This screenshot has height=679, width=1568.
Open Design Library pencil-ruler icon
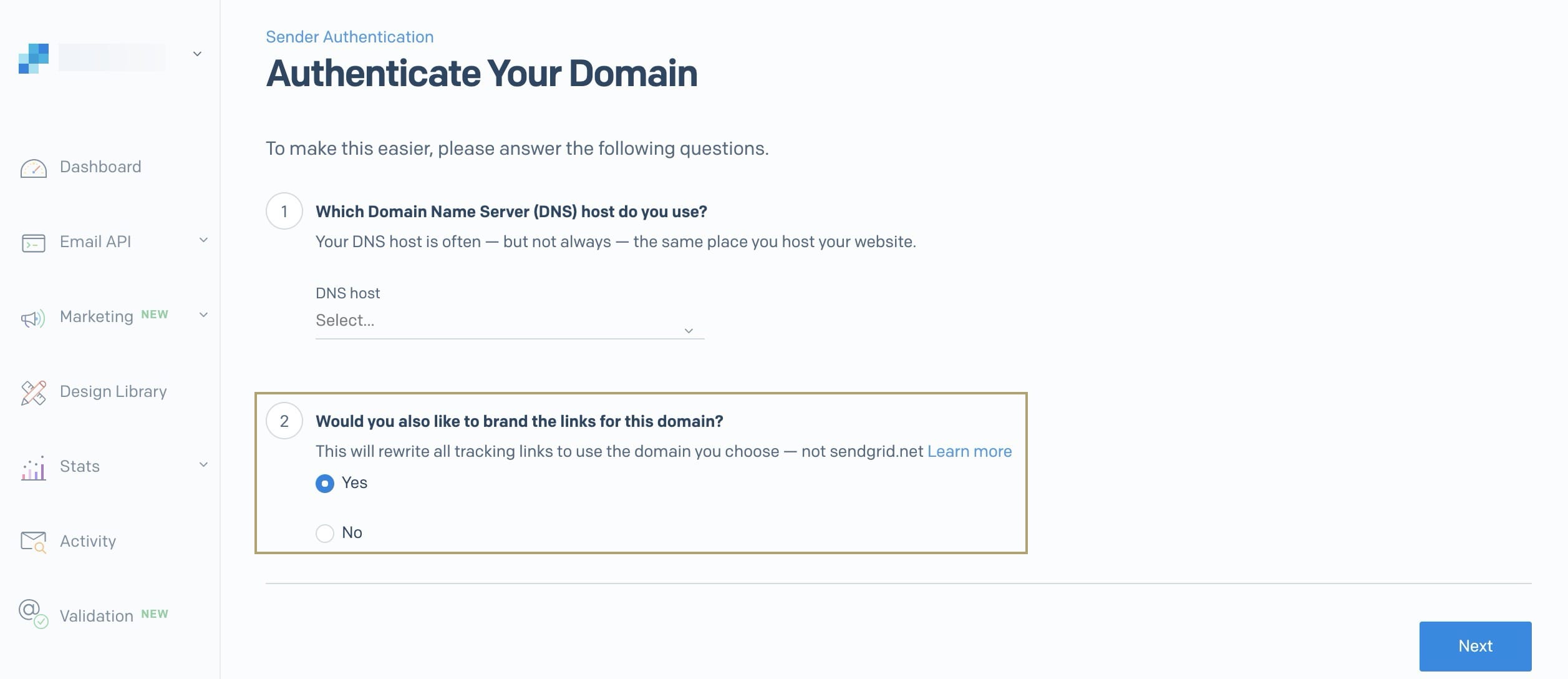tap(34, 393)
